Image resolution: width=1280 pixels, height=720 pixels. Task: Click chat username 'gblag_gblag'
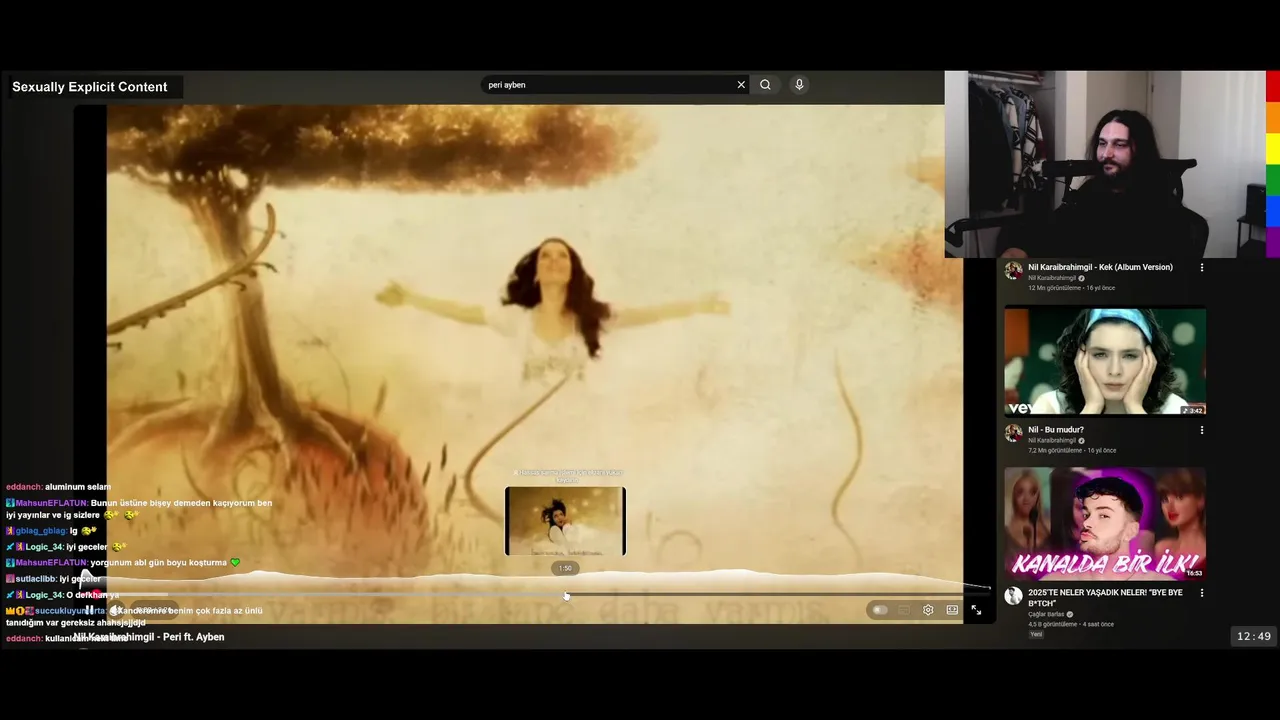(x=40, y=531)
